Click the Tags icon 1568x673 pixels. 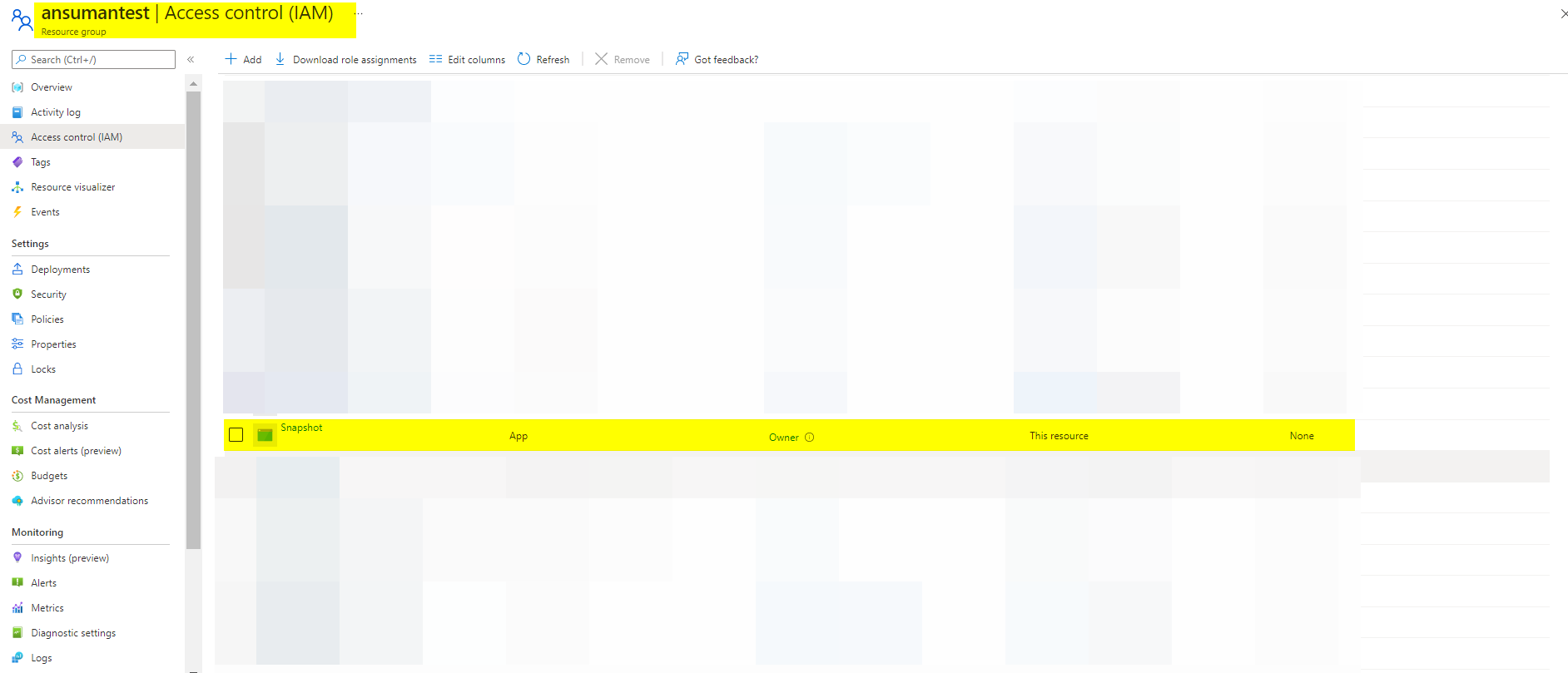point(17,162)
